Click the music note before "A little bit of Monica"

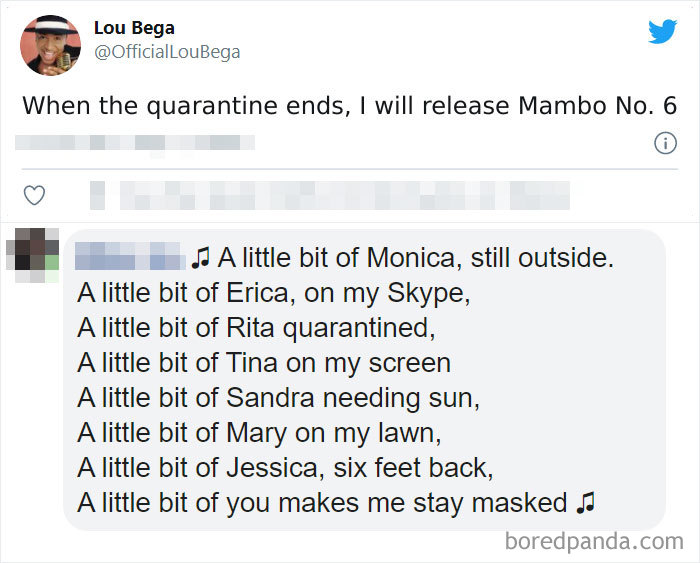200,258
